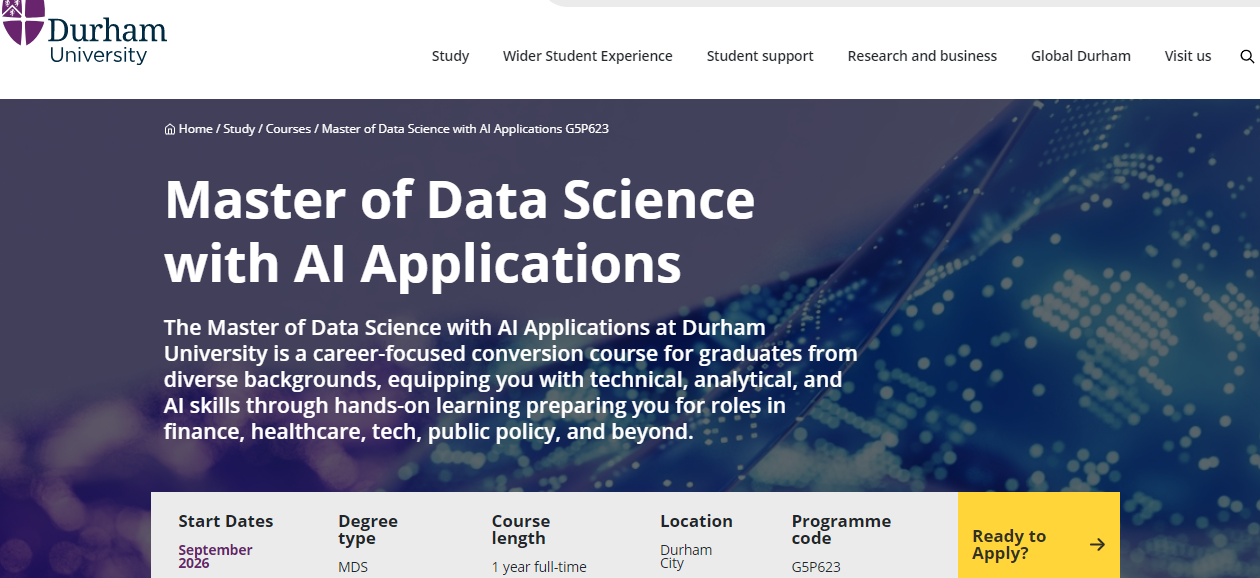Image resolution: width=1260 pixels, height=578 pixels.
Task: Click the Durham City location value
Action: coord(686,556)
